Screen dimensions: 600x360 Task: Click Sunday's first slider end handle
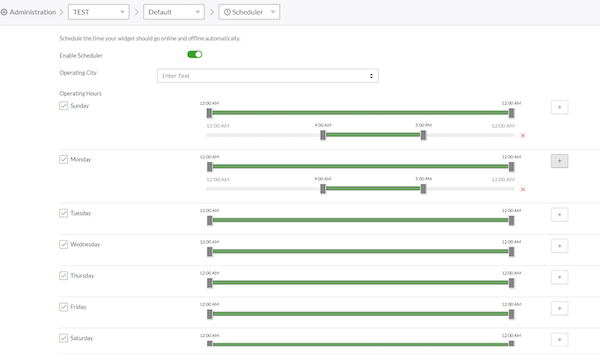pos(511,113)
